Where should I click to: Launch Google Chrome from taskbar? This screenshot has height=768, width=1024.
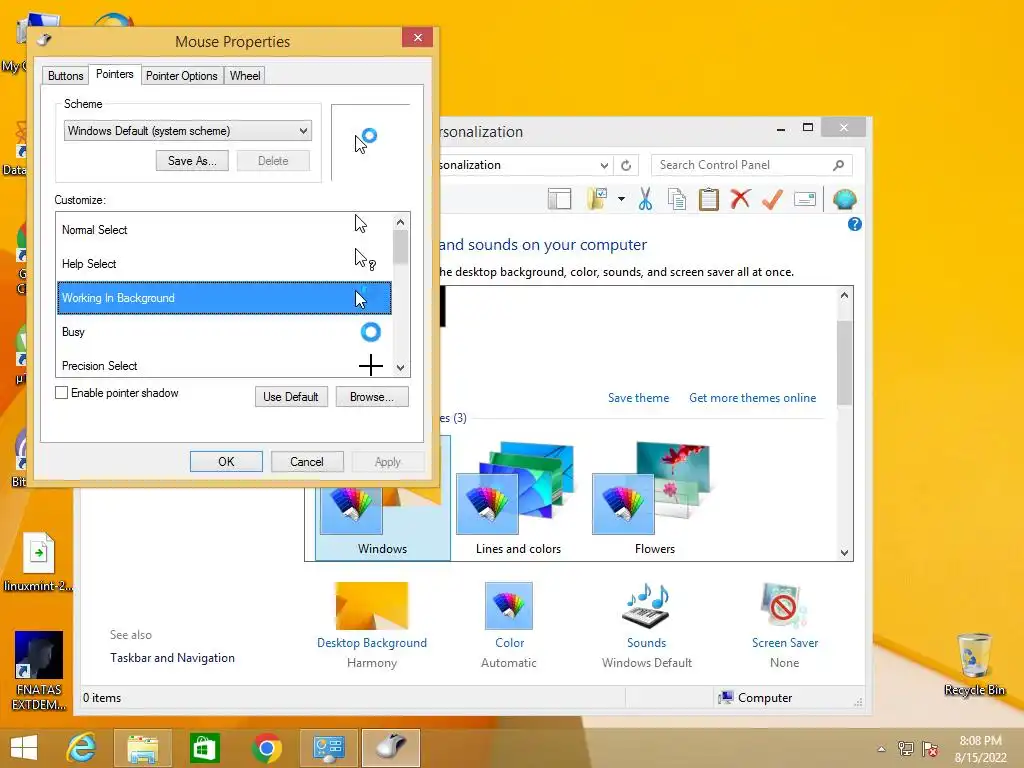[x=266, y=748]
